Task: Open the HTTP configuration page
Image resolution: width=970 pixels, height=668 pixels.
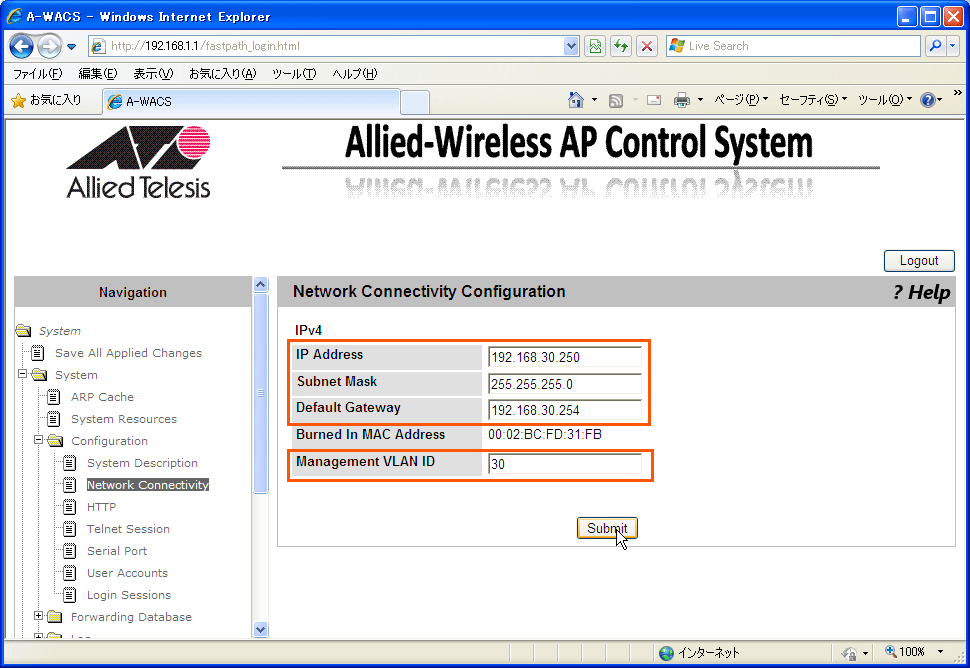Action: point(101,507)
